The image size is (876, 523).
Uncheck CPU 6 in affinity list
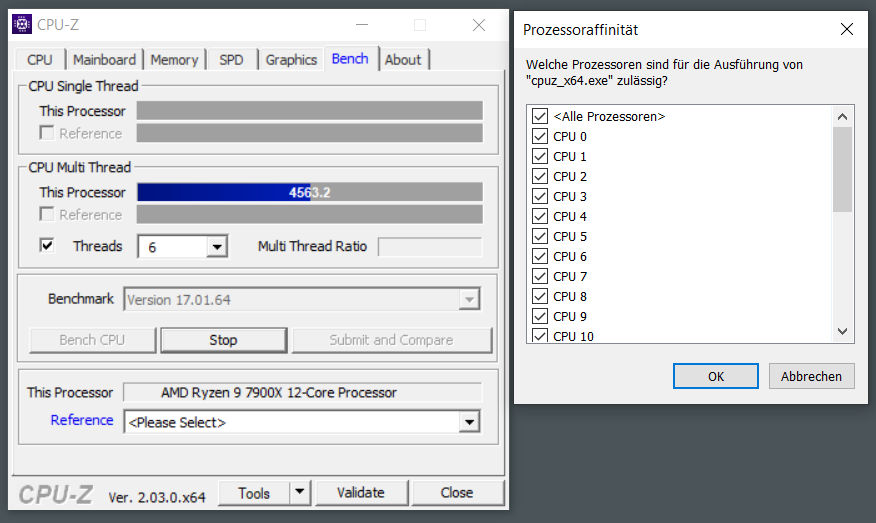coord(540,256)
